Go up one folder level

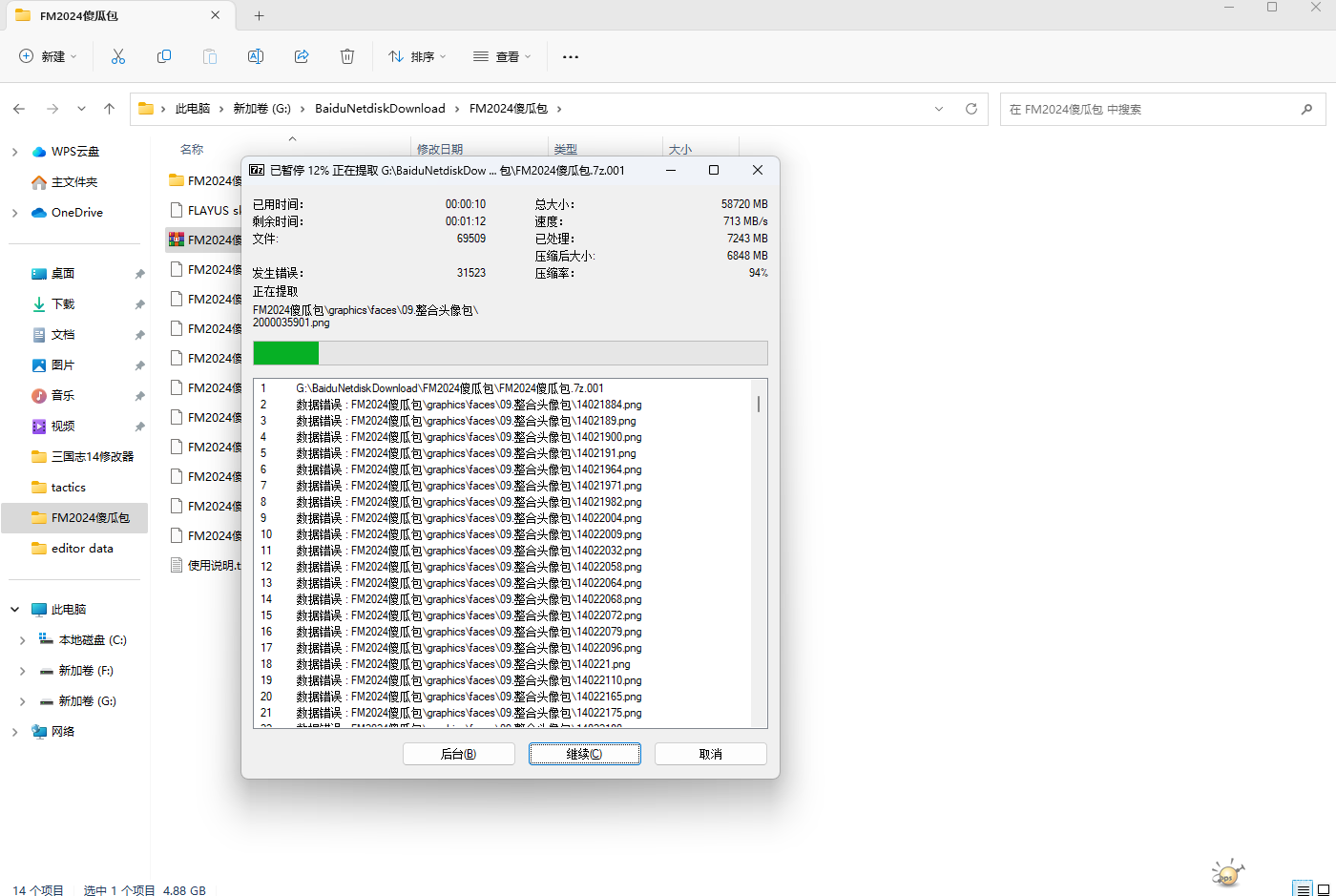[110, 109]
